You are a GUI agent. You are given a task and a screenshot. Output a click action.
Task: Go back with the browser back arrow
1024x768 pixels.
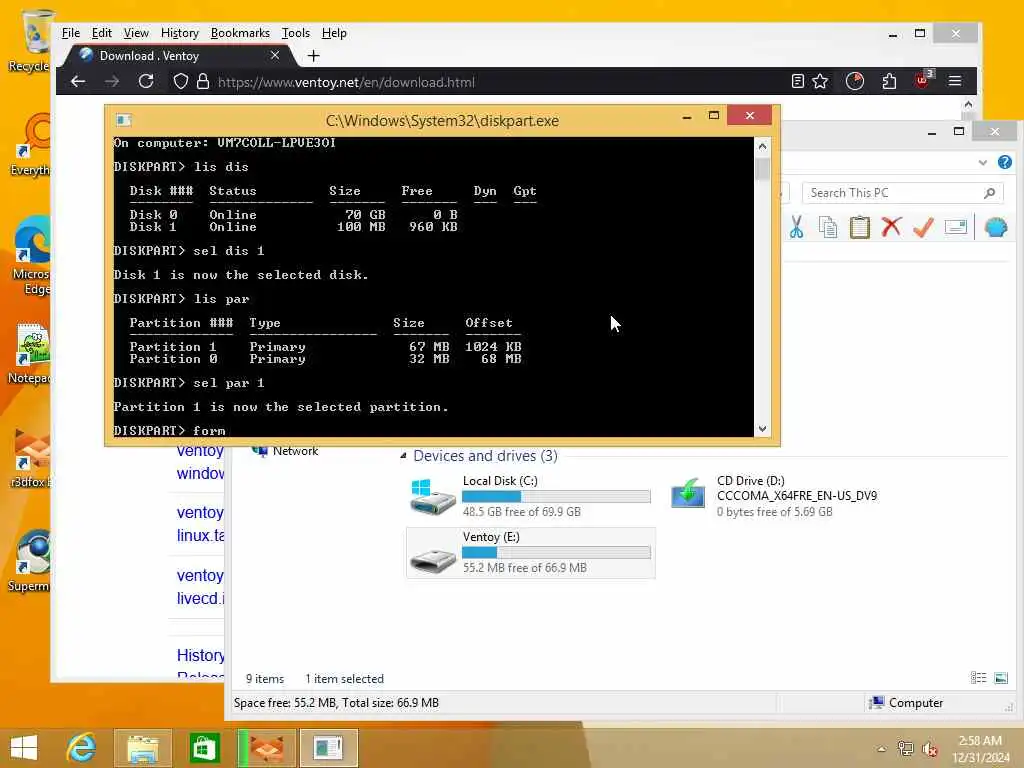click(78, 82)
